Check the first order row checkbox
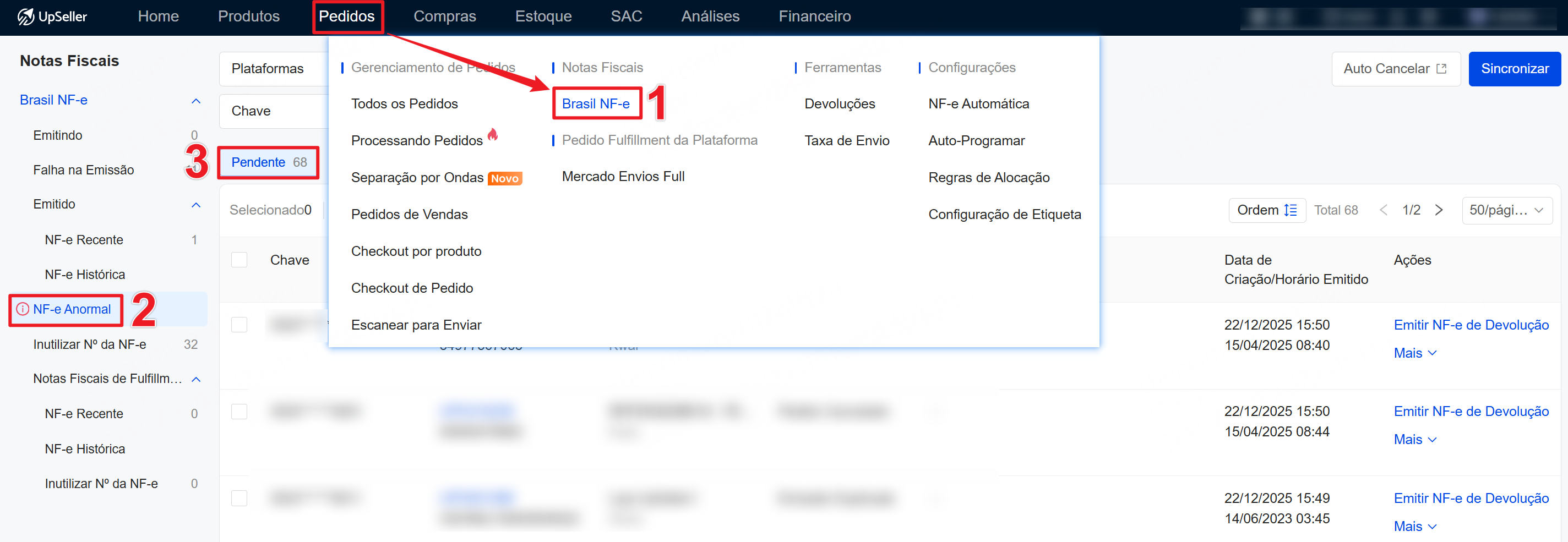The height and width of the screenshot is (542, 1568). 239,325
